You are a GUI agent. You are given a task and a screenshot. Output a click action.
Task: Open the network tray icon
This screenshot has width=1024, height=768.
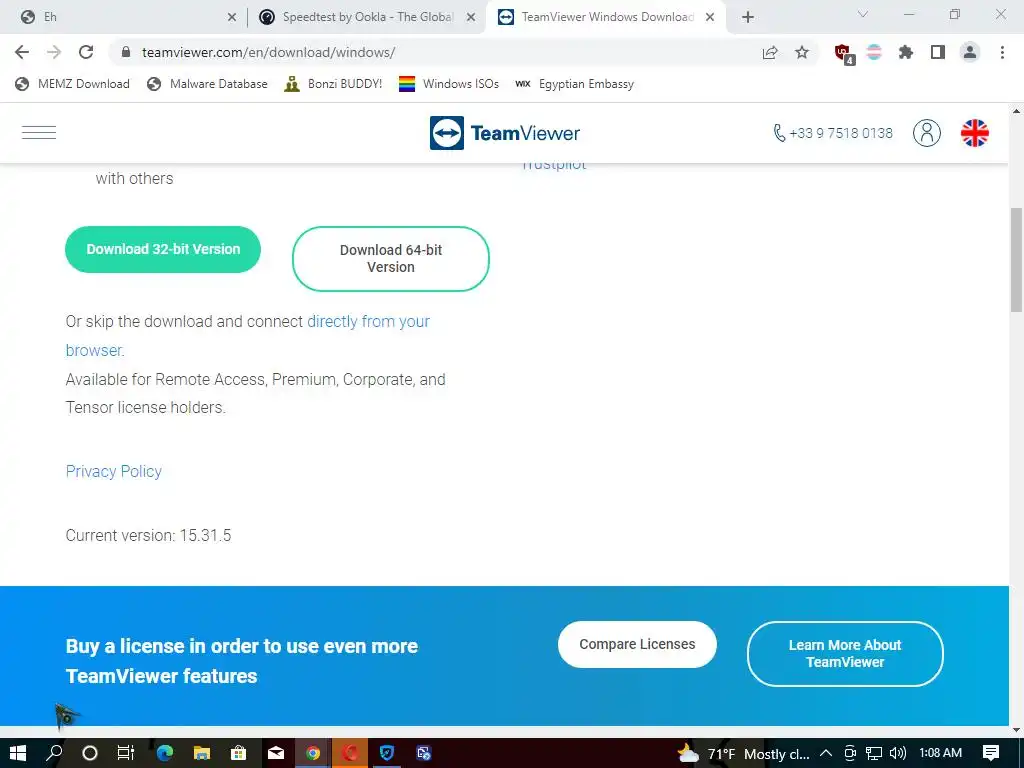[874, 754]
